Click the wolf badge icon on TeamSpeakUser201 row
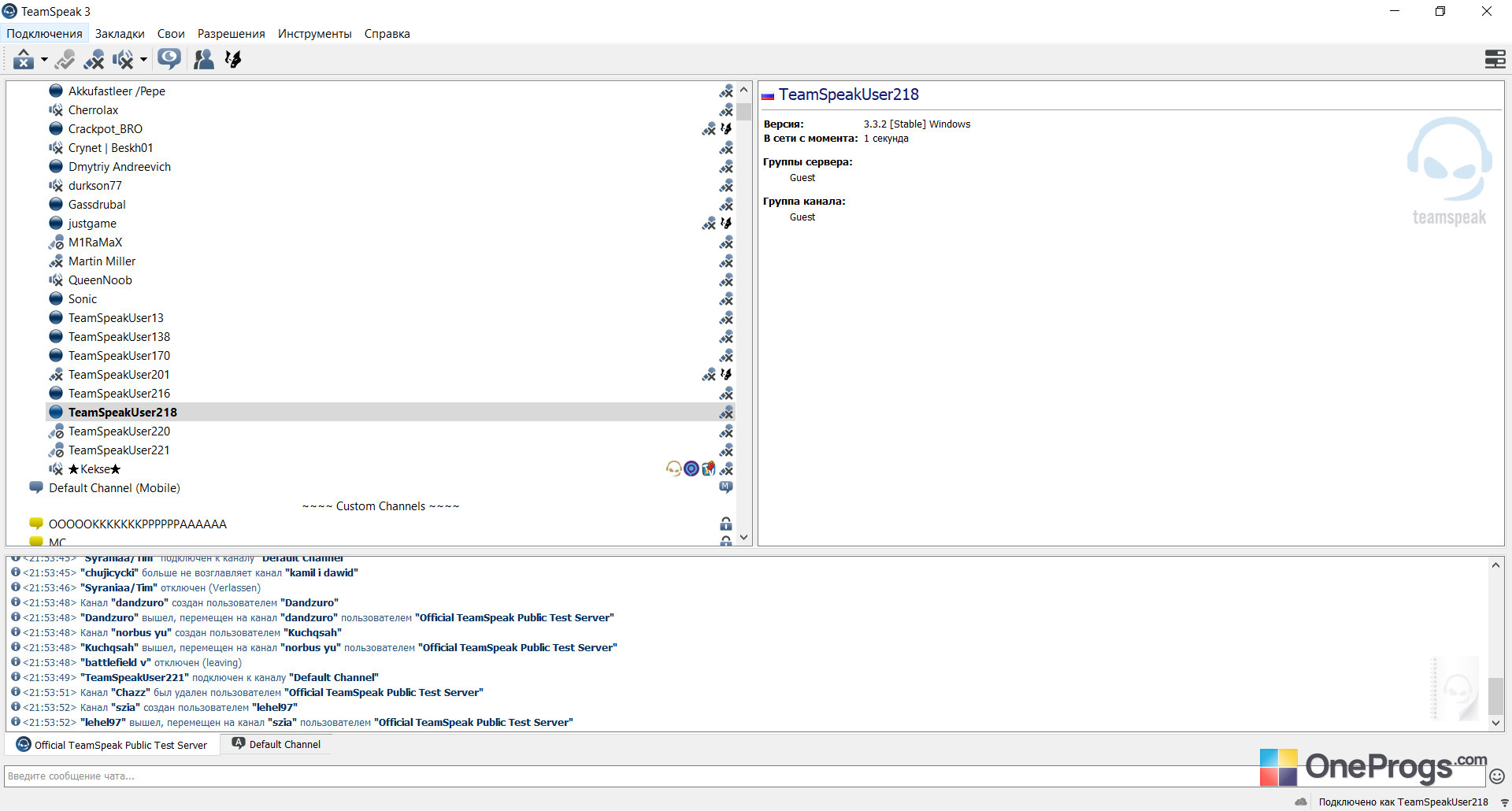 [x=726, y=375]
